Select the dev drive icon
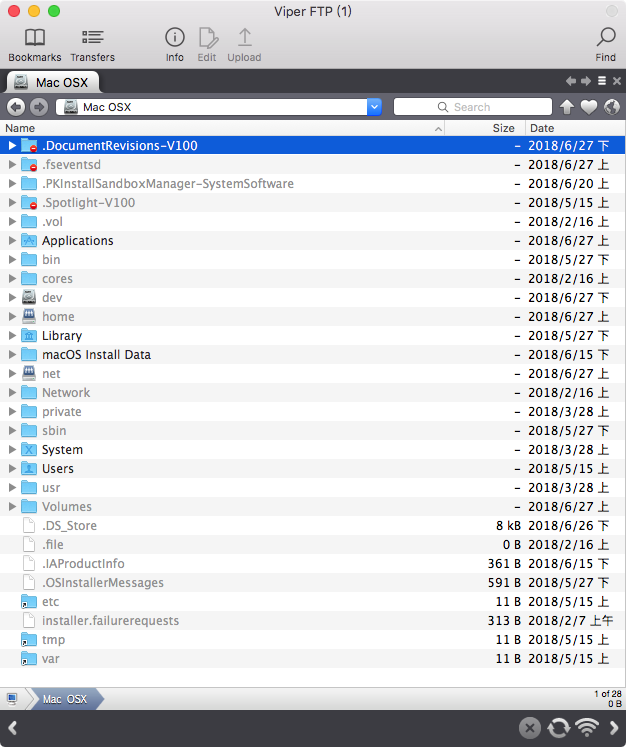 [x=29, y=297]
